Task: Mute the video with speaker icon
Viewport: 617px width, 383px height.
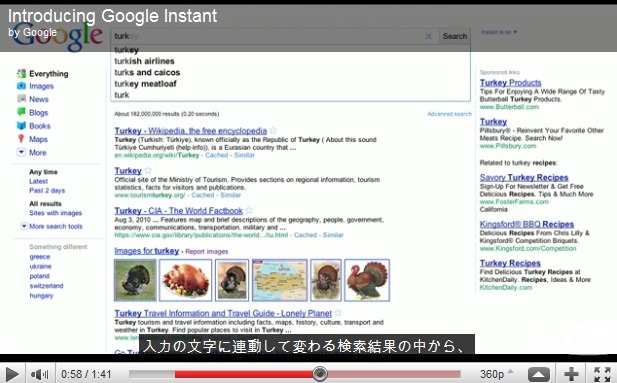Action: pyautogui.click(x=39, y=374)
